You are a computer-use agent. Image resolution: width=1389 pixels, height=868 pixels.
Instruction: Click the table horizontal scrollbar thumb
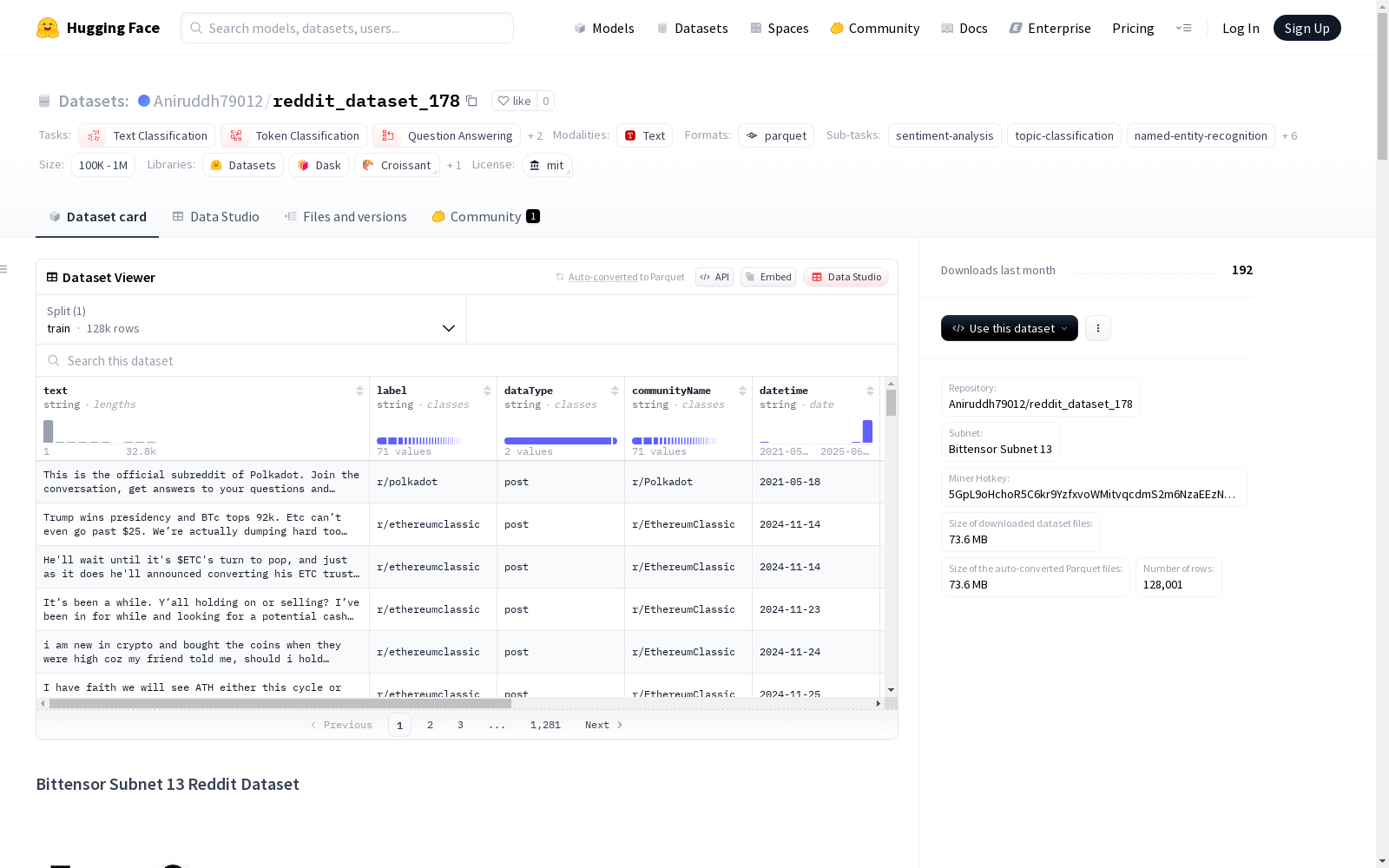(x=280, y=703)
